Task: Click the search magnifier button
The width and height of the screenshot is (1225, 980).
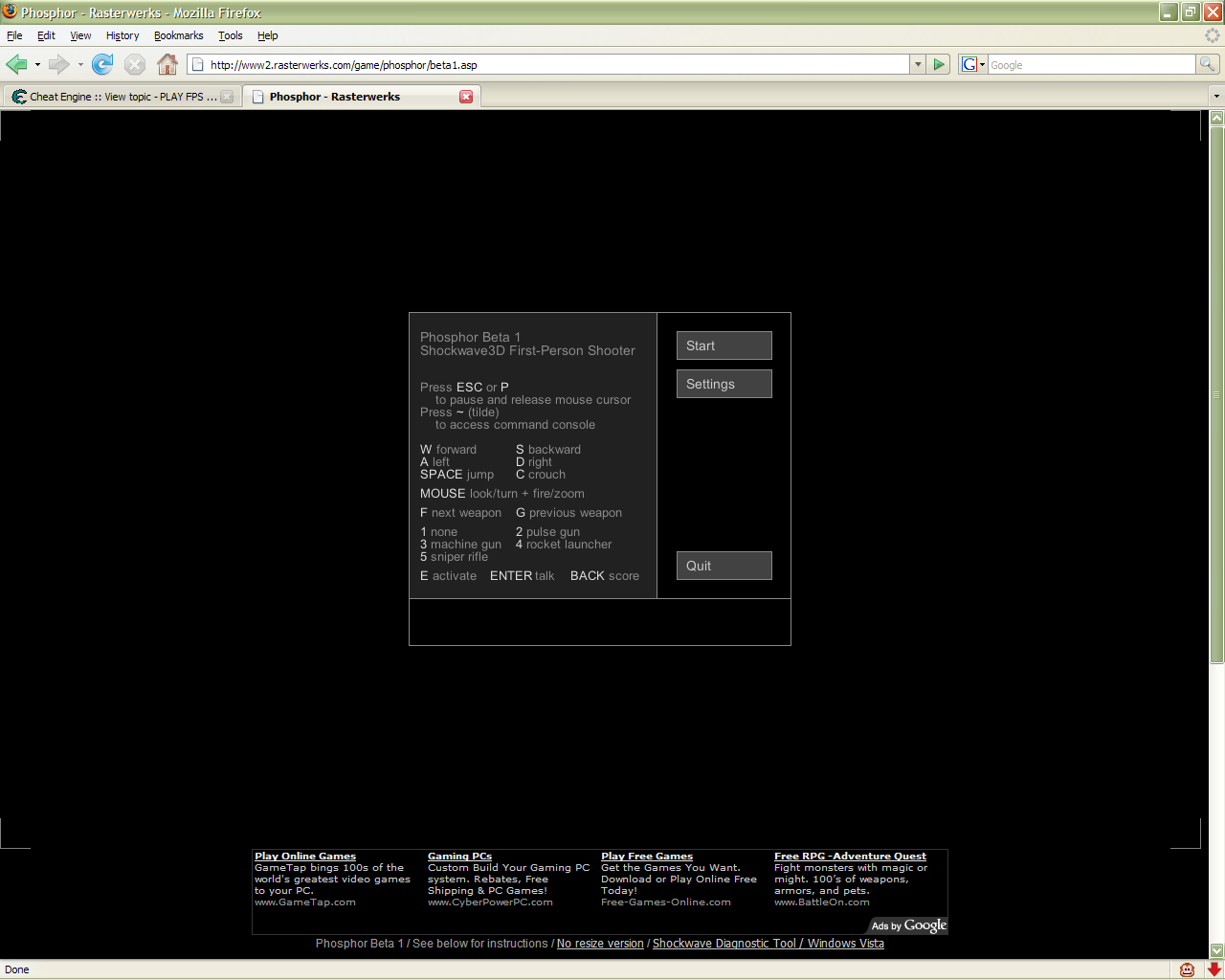Action: click(1208, 64)
